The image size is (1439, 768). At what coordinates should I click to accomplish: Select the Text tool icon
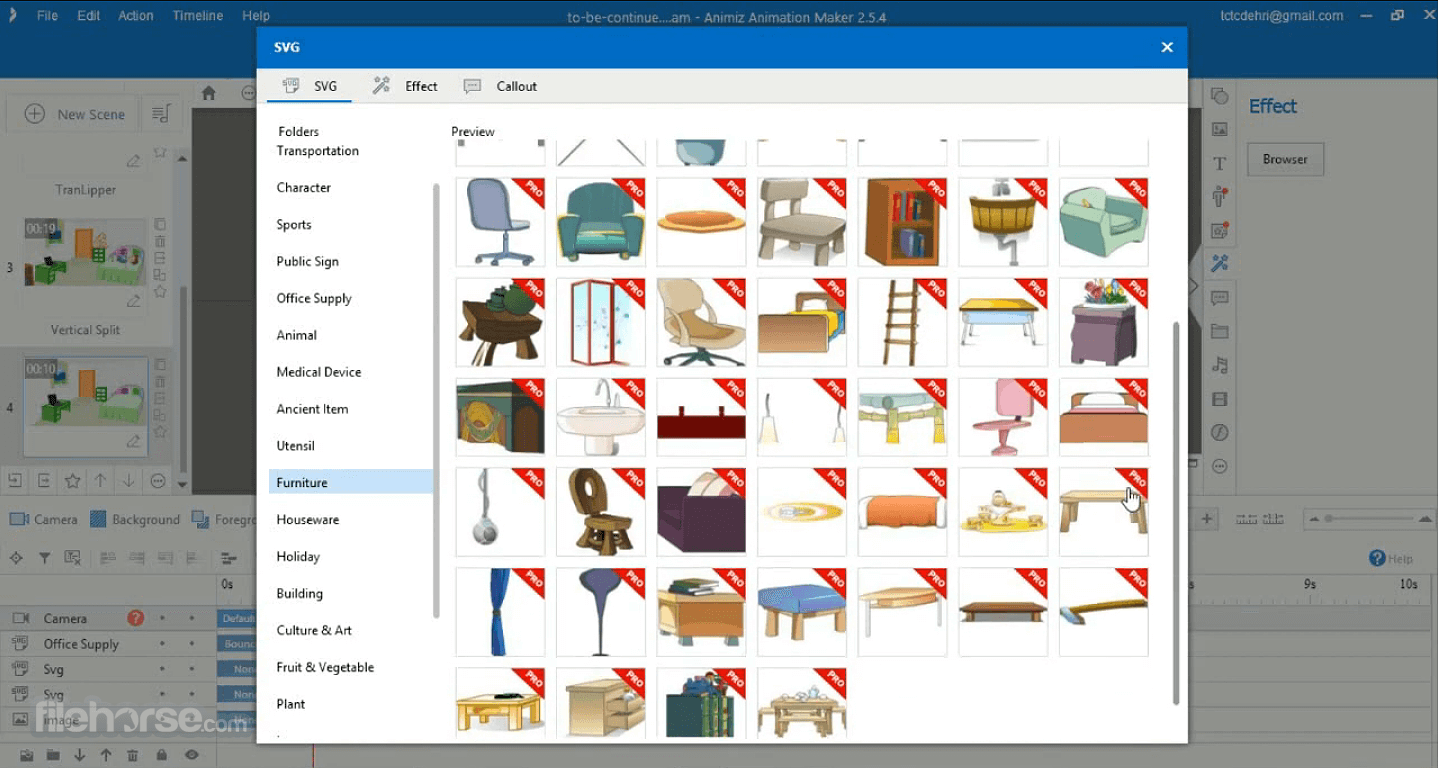(1219, 163)
